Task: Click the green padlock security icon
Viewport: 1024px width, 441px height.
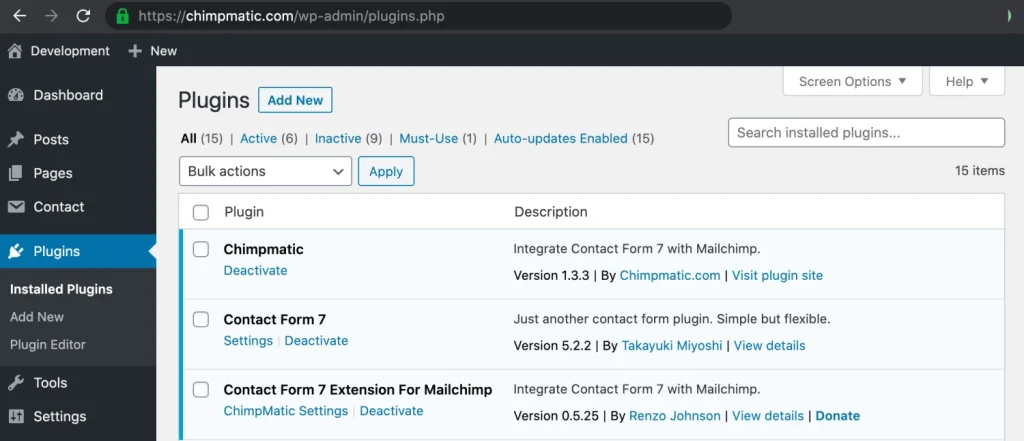Action: [122, 16]
